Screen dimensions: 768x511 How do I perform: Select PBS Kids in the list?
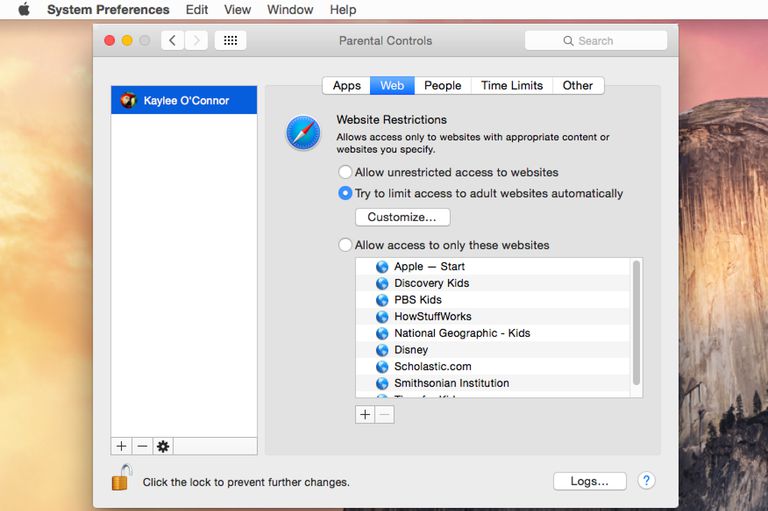coord(493,300)
